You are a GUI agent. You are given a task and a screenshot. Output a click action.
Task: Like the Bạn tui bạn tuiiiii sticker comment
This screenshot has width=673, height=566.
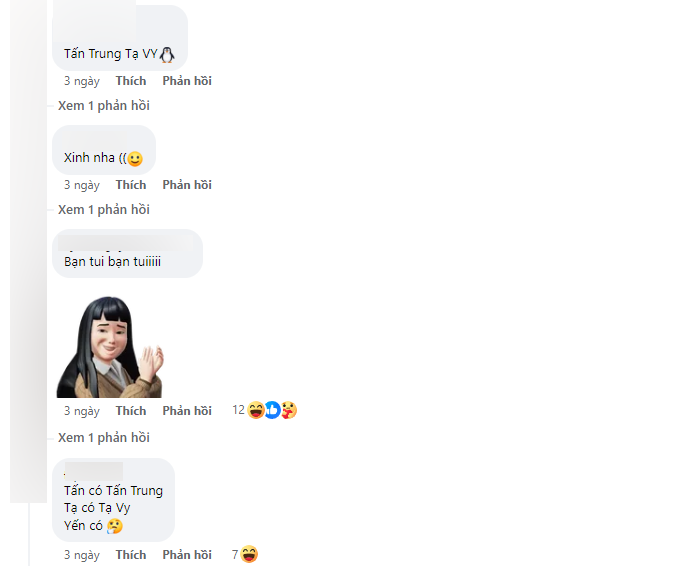(x=131, y=411)
